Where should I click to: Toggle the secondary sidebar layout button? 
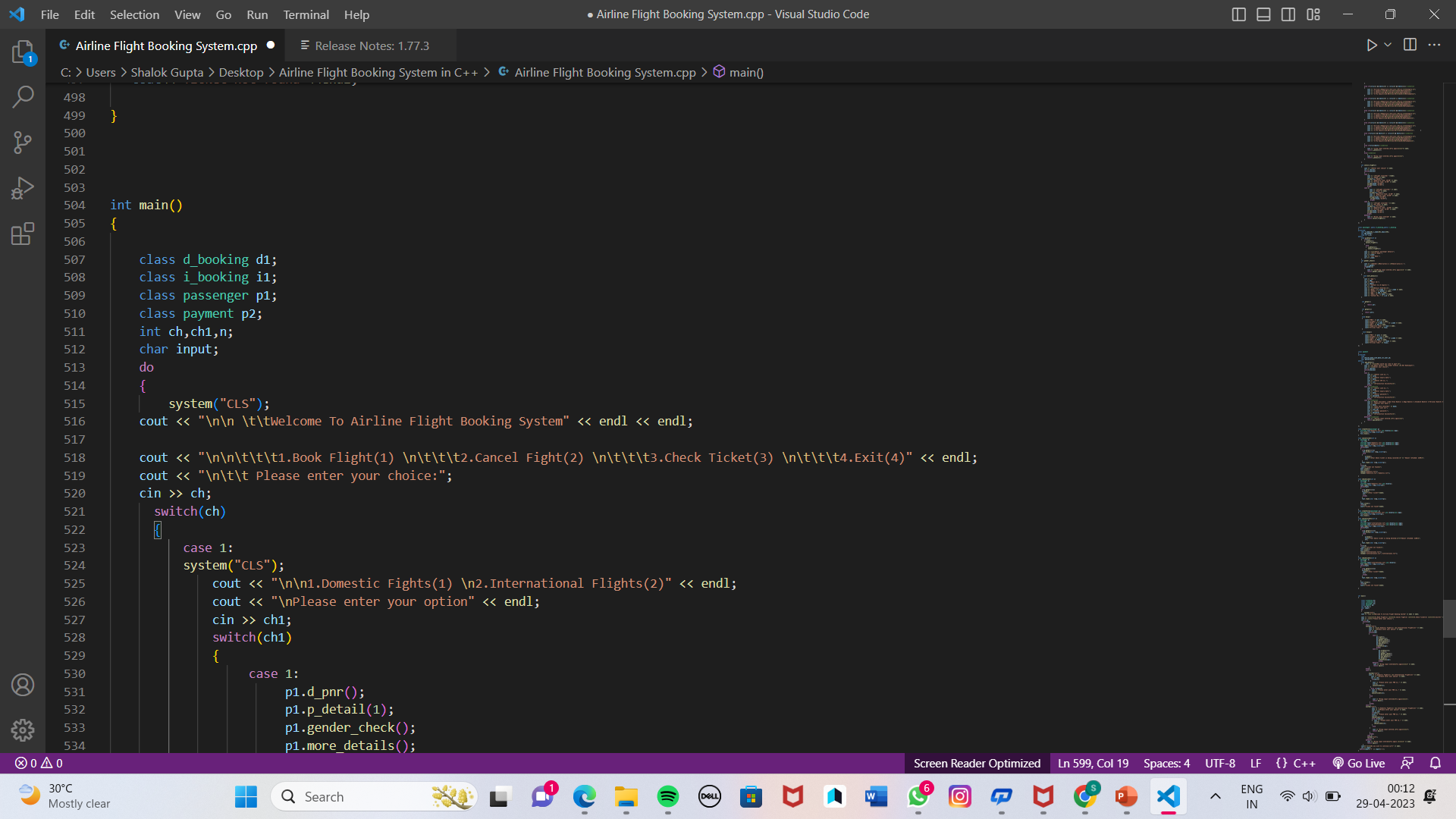1288,14
